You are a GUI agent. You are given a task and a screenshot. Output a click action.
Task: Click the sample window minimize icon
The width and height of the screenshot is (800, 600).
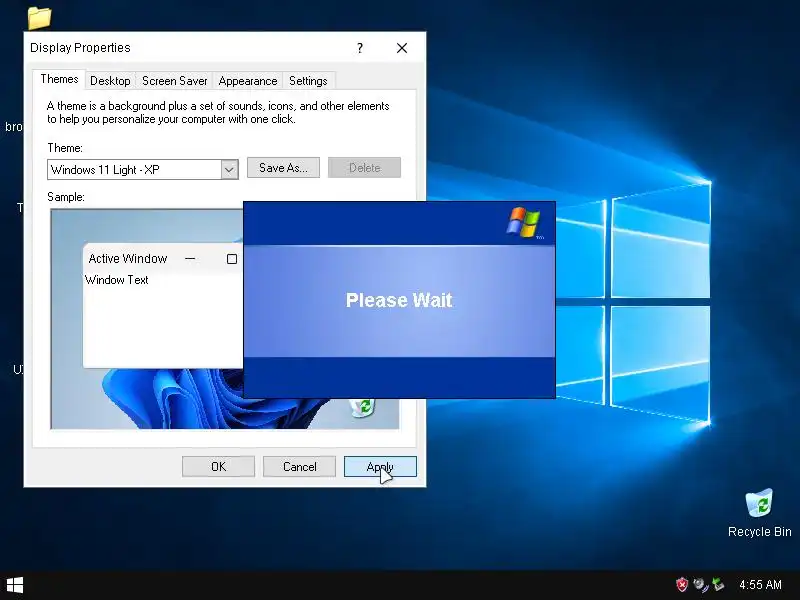tap(190, 259)
